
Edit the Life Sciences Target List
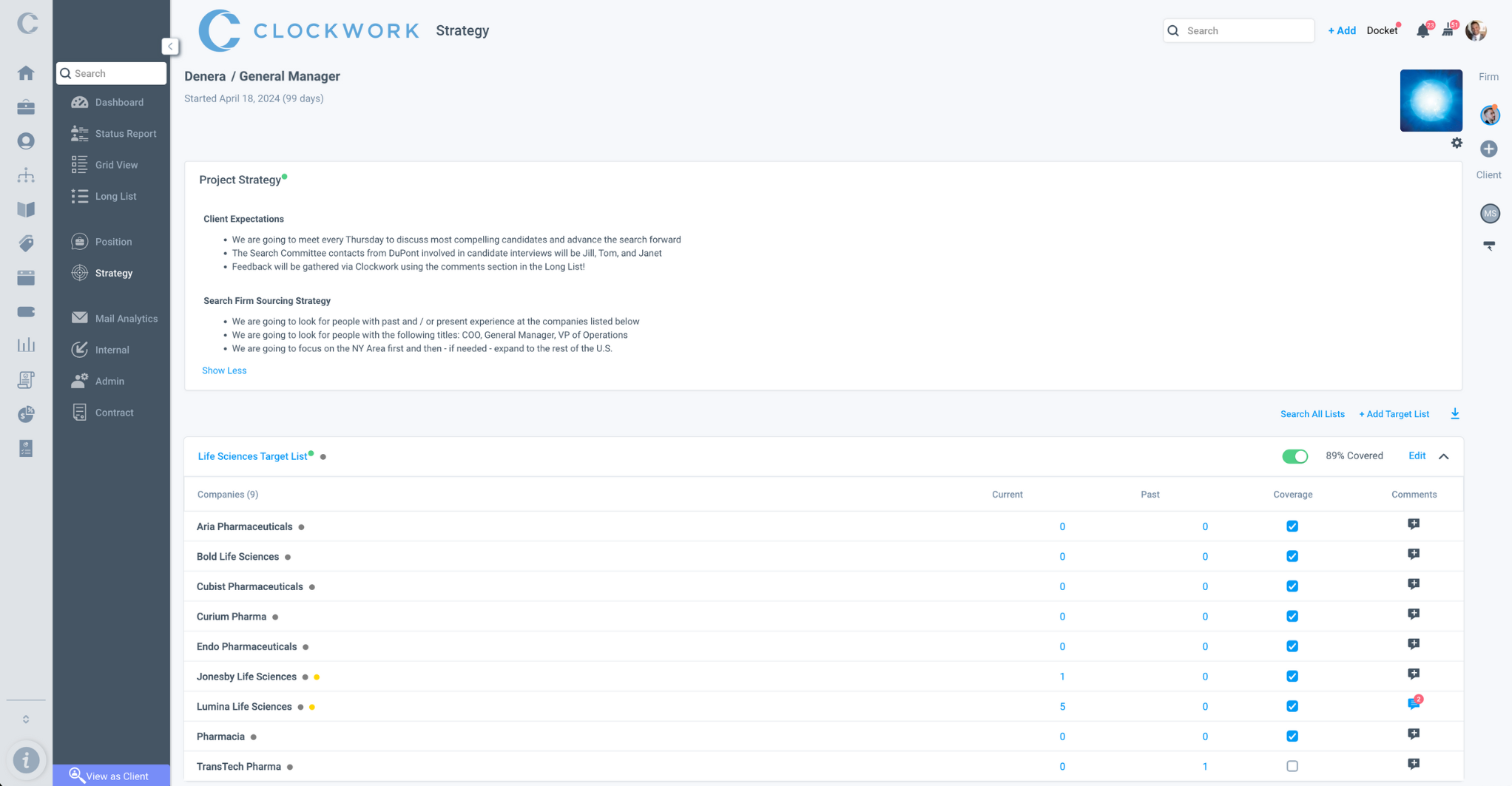[x=1417, y=455]
